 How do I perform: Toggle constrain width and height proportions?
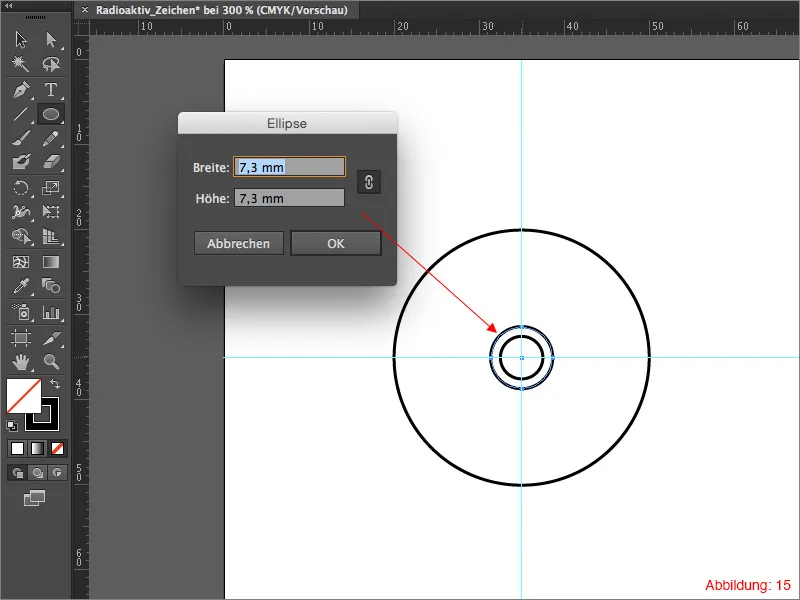click(x=369, y=182)
